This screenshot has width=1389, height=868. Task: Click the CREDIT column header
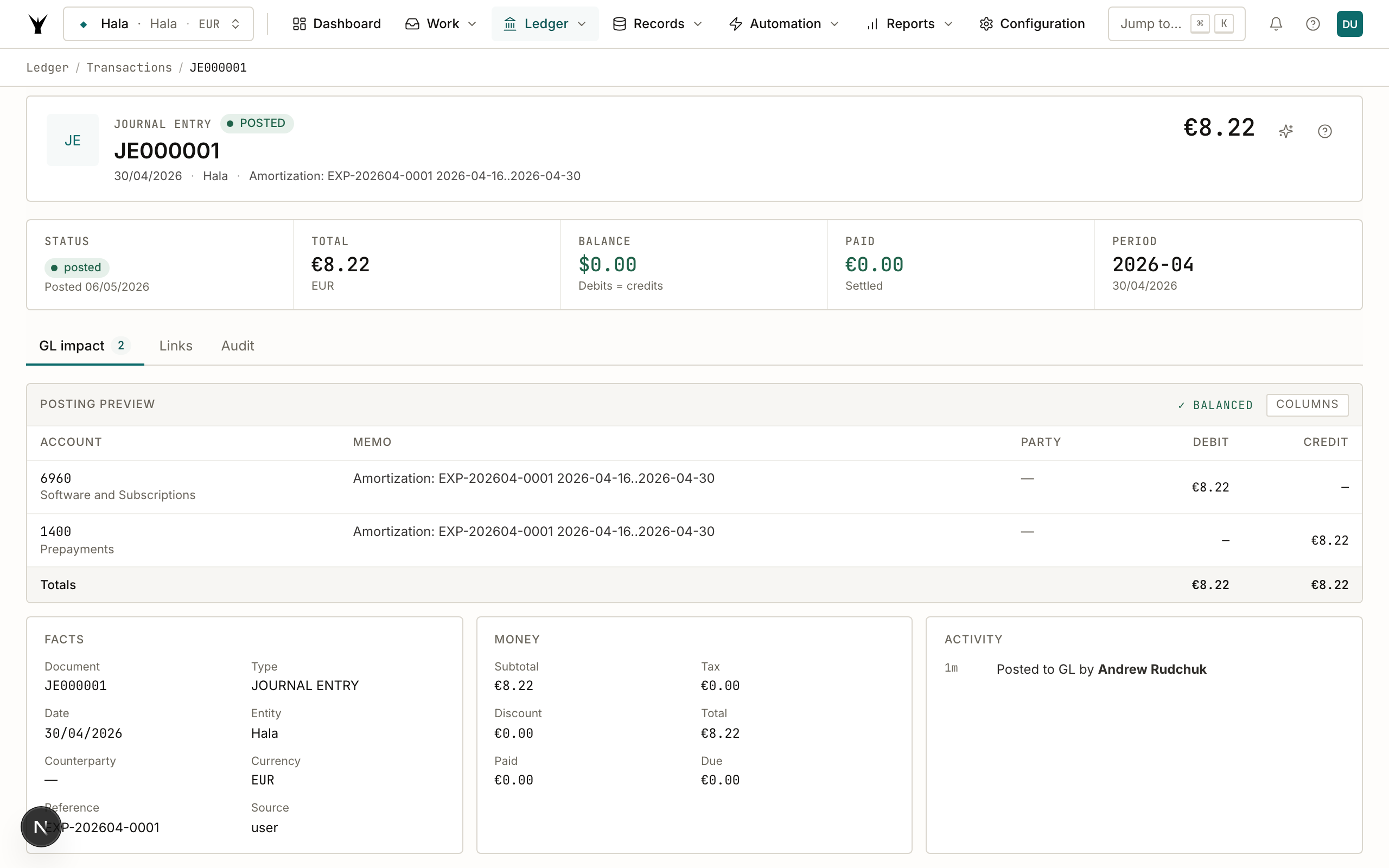pyautogui.click(x=1326, y=442)
